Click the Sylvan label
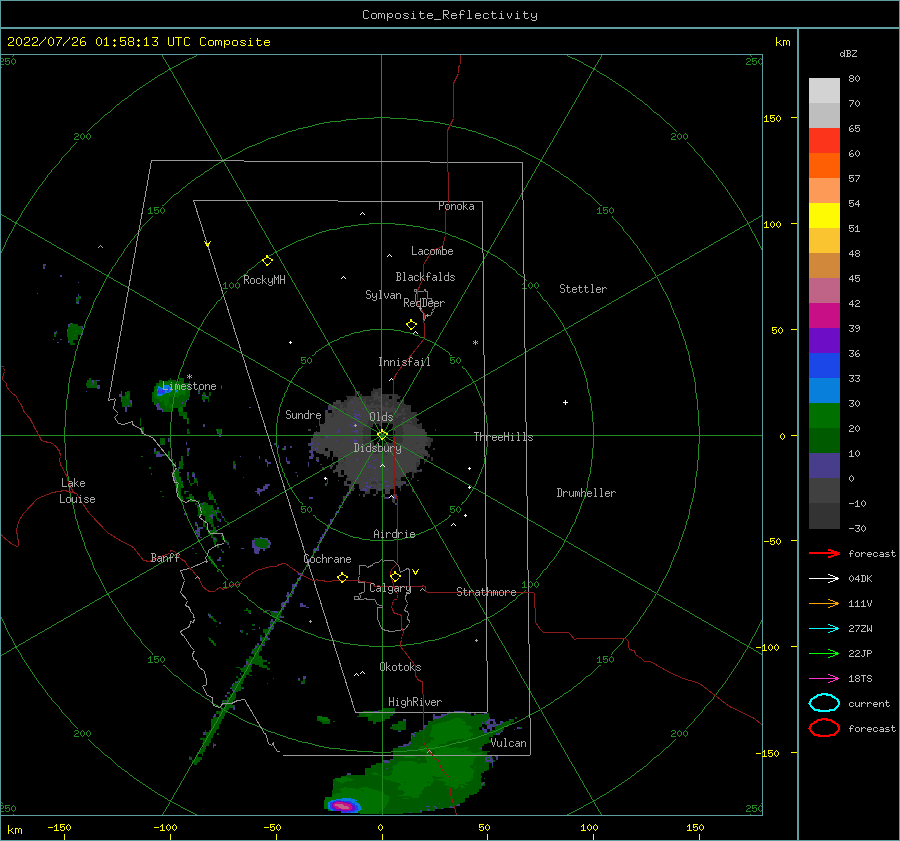 383,295
